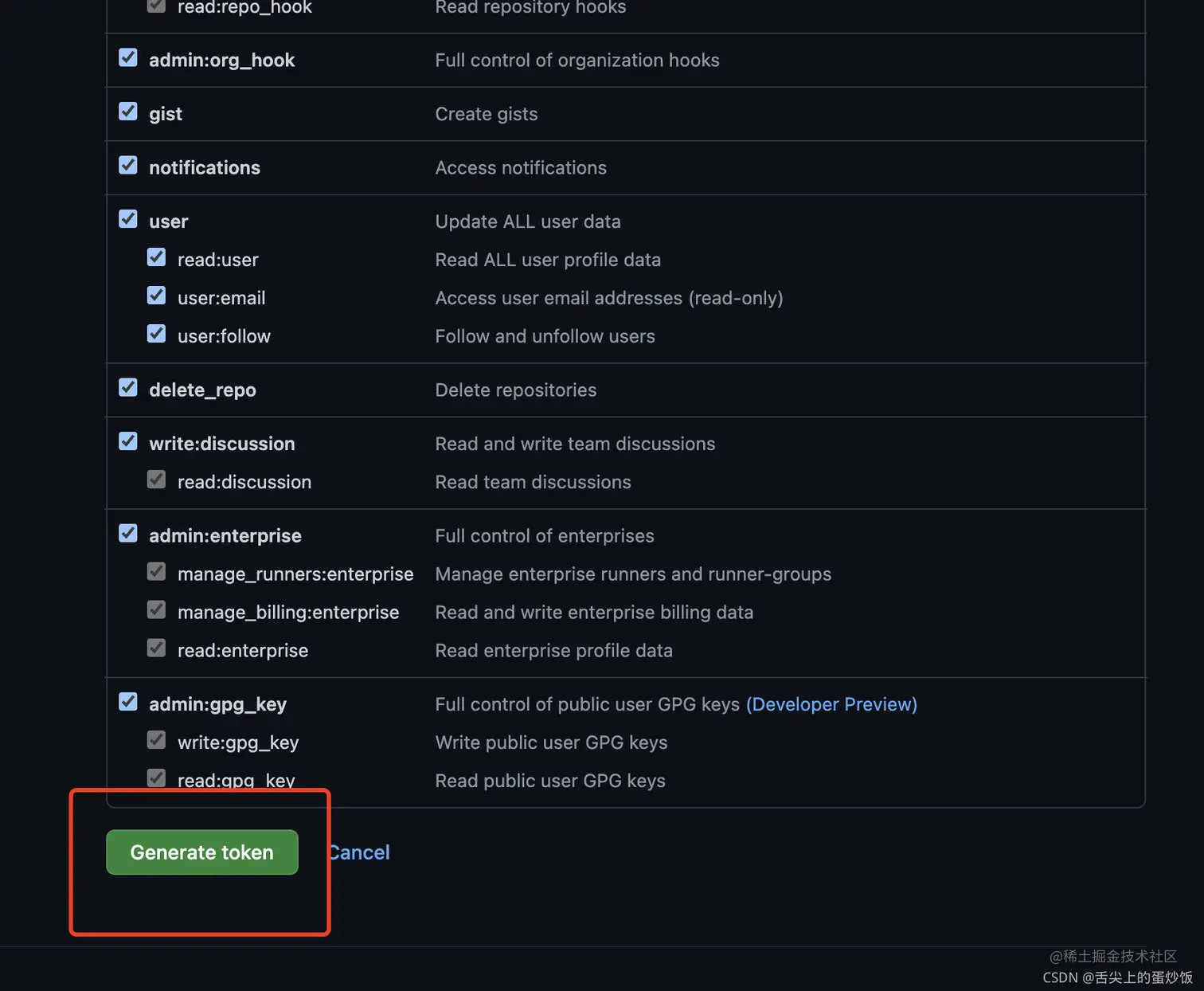The image size is (1204, 991).
Task: Click the manage_runners:enterprise label
Action: (295, 574)
